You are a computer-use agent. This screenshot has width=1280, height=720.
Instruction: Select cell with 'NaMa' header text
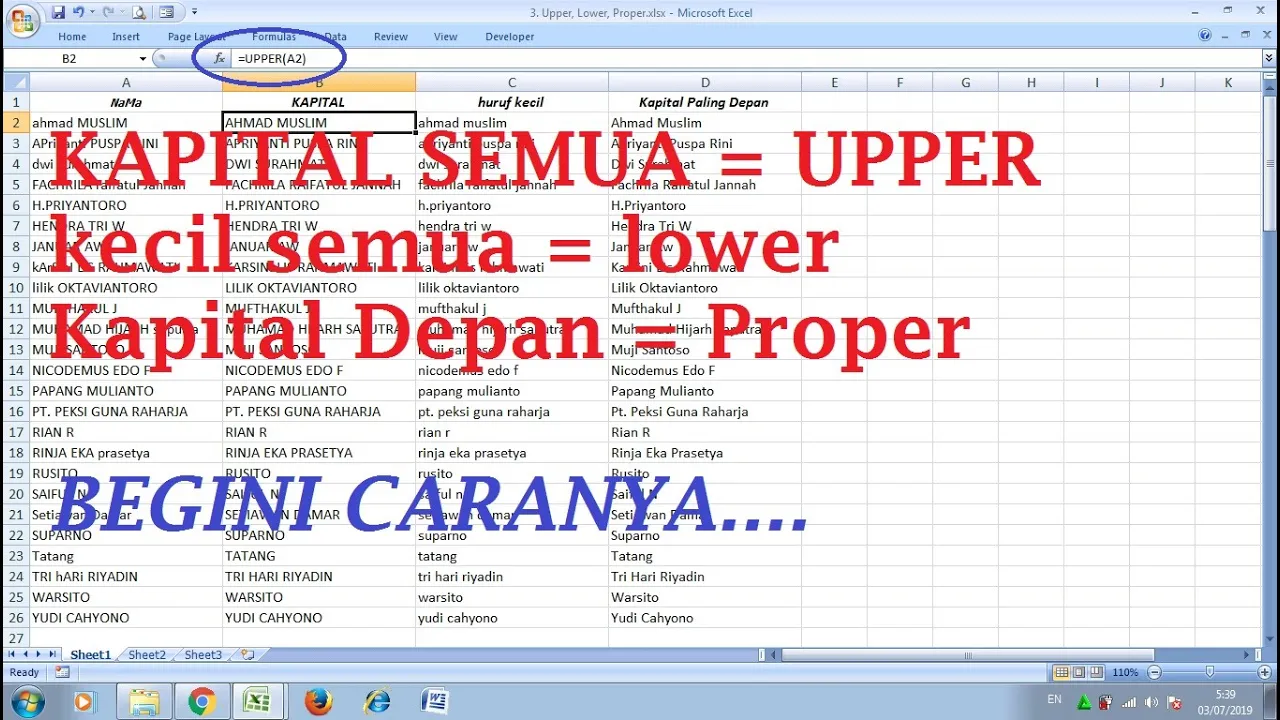coord(126,102)
